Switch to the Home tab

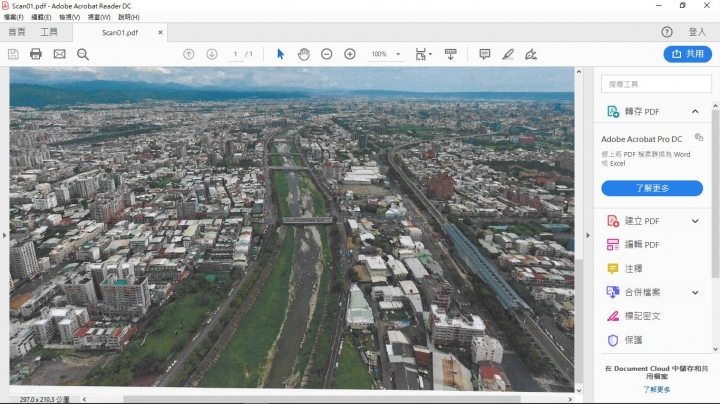point(17,32)
